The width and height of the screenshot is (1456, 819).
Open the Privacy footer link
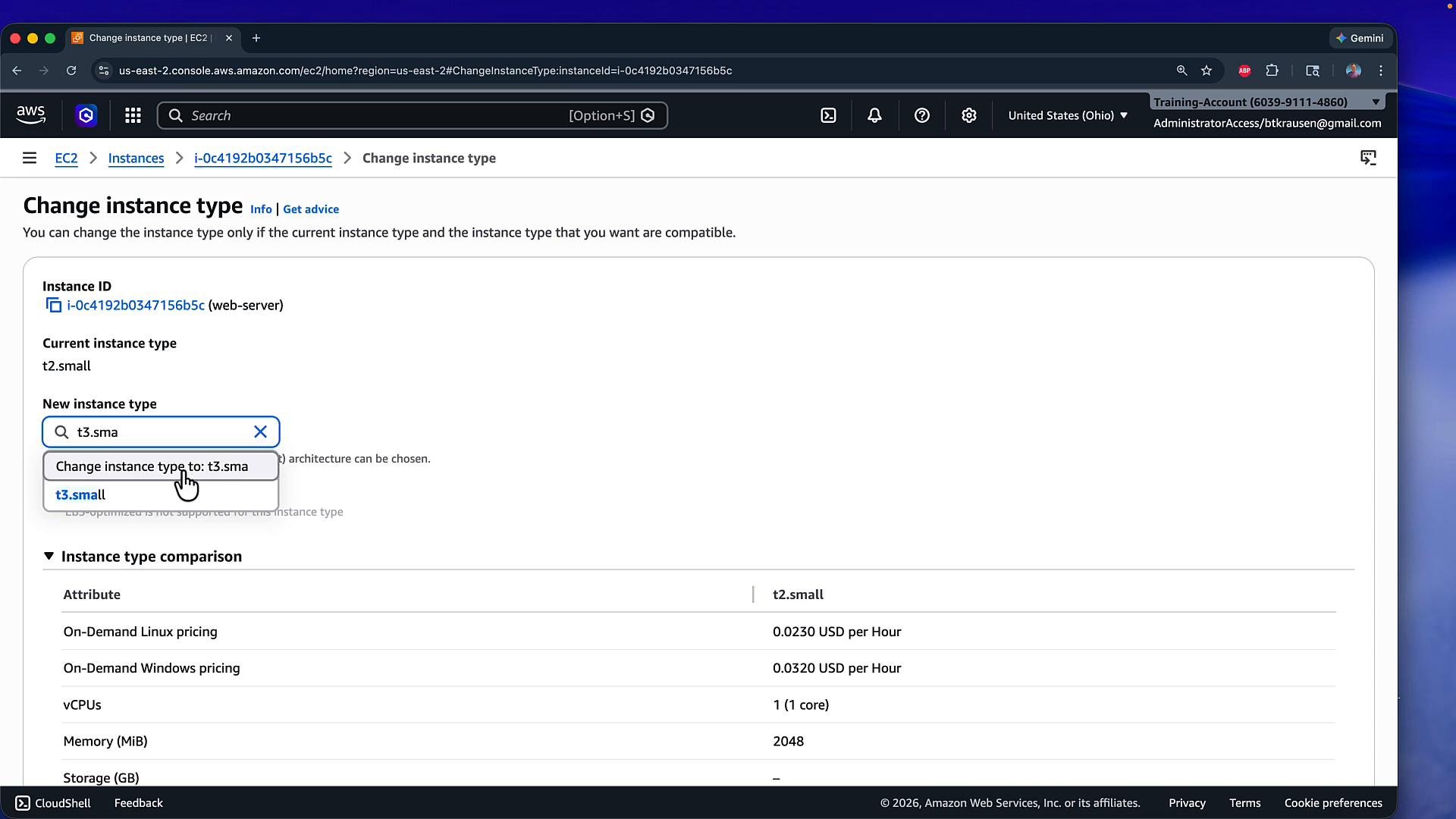click(x=1187, y=803)
